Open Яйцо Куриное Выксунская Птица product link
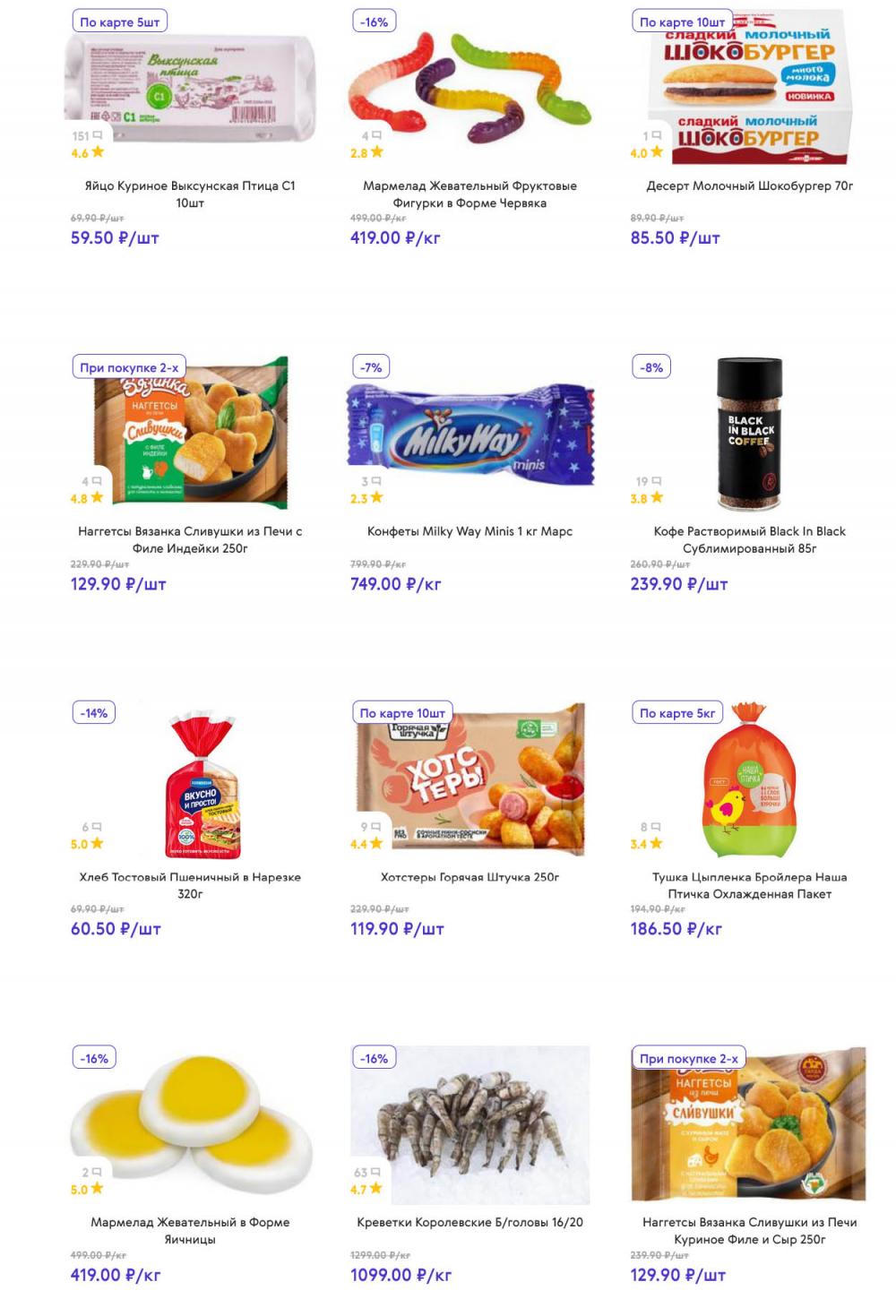 190,194
